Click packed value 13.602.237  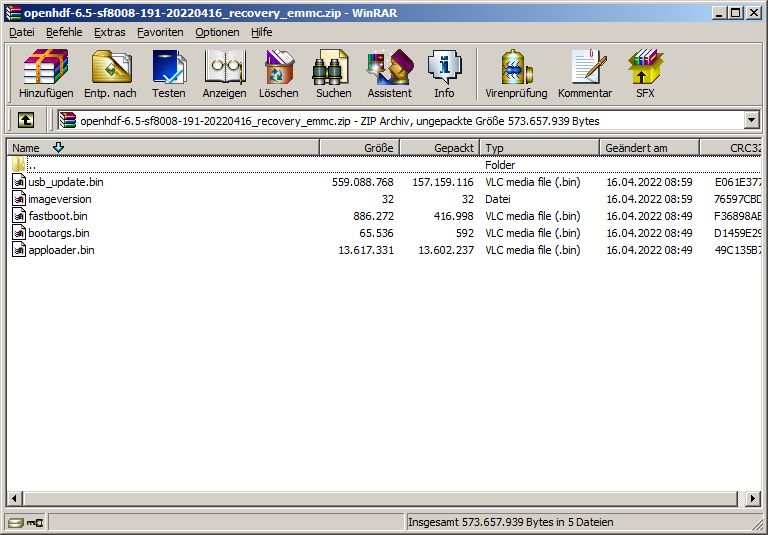pos(446,250)
